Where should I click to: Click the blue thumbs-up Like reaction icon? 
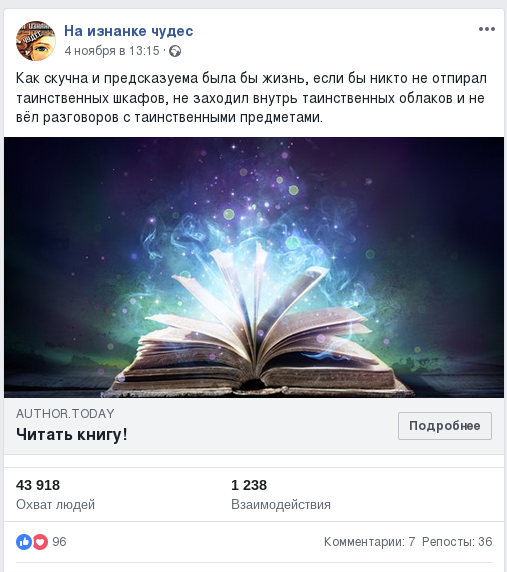point(24,542)
